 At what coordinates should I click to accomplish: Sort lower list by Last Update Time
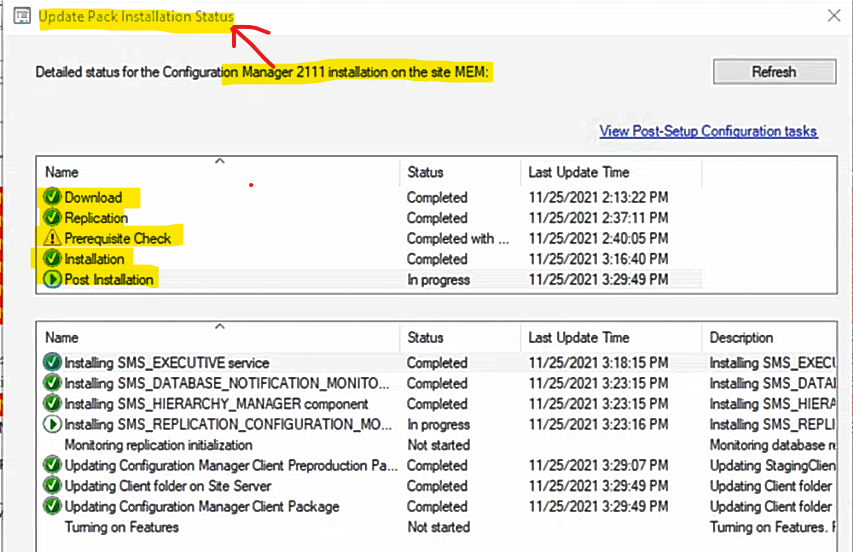[x=610, y=338]
